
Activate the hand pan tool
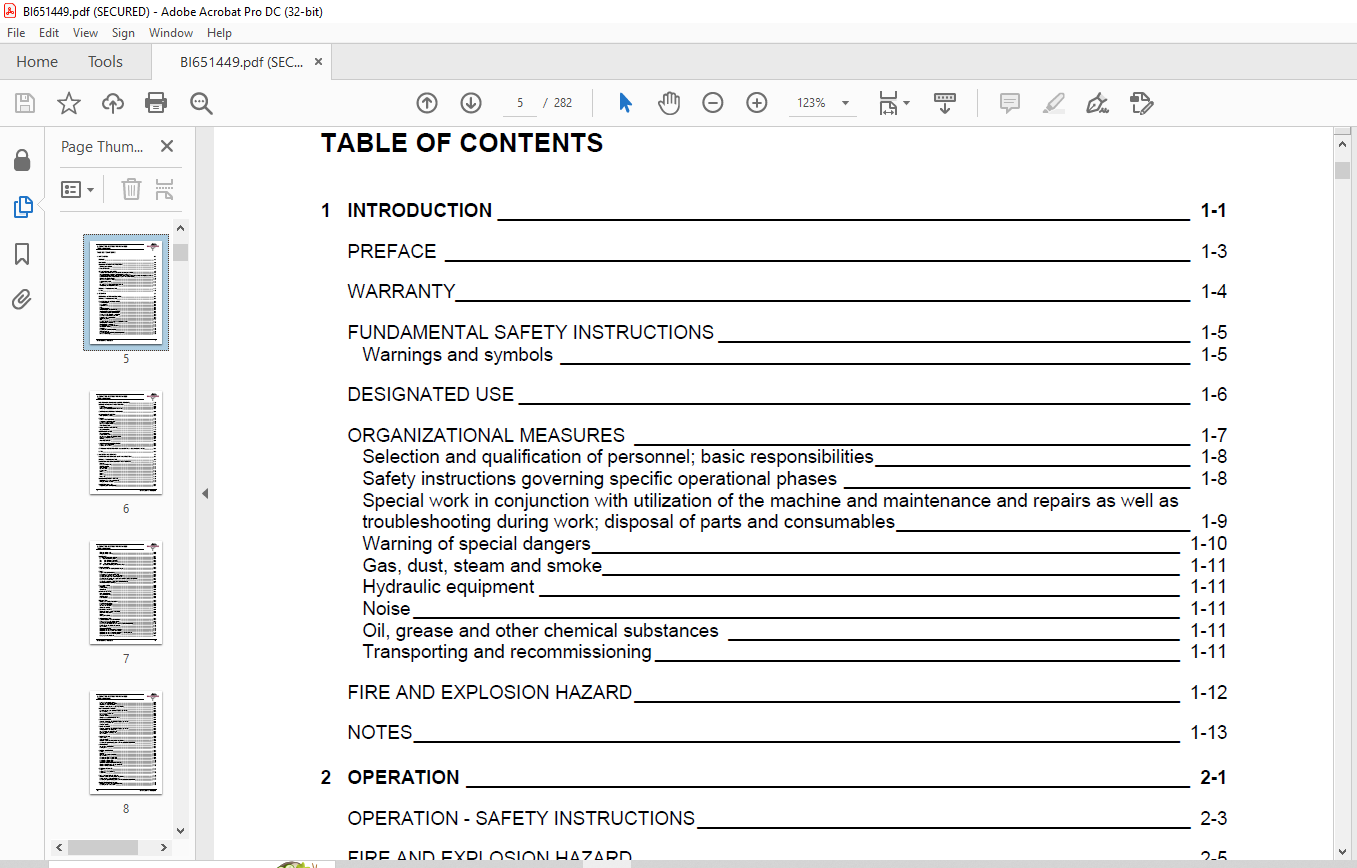(x=669, y=103)
